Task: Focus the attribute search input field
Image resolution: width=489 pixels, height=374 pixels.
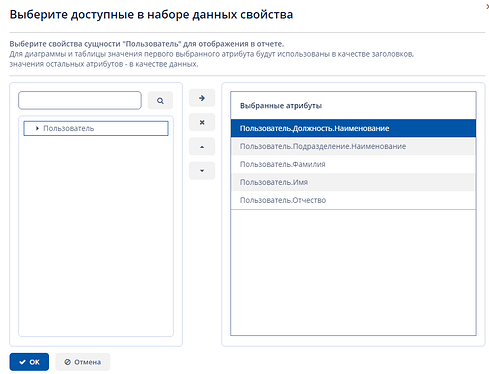Action: click(80, 100)
